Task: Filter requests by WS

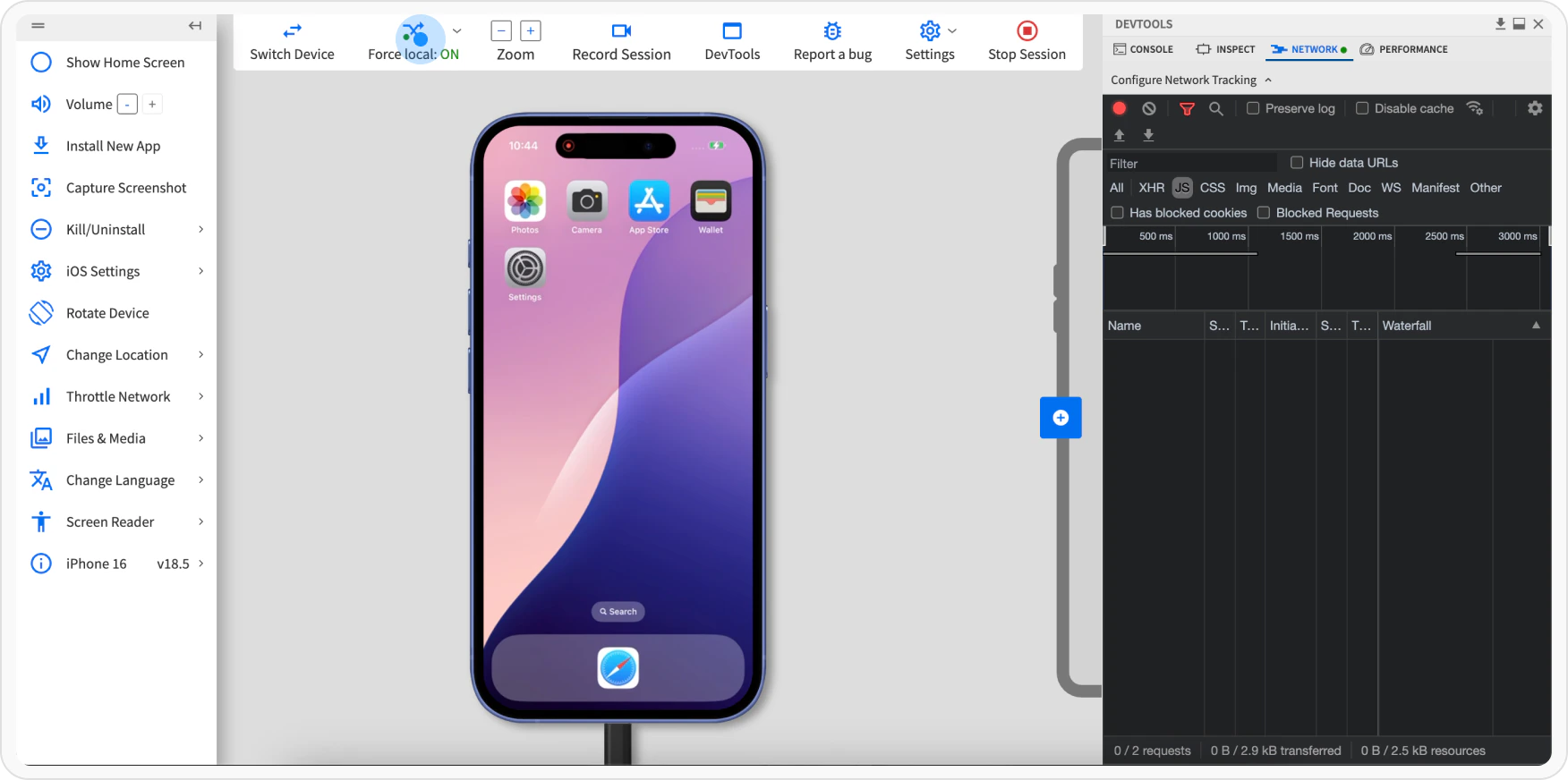Action: pyautogui.click(x=1391, y=188)
